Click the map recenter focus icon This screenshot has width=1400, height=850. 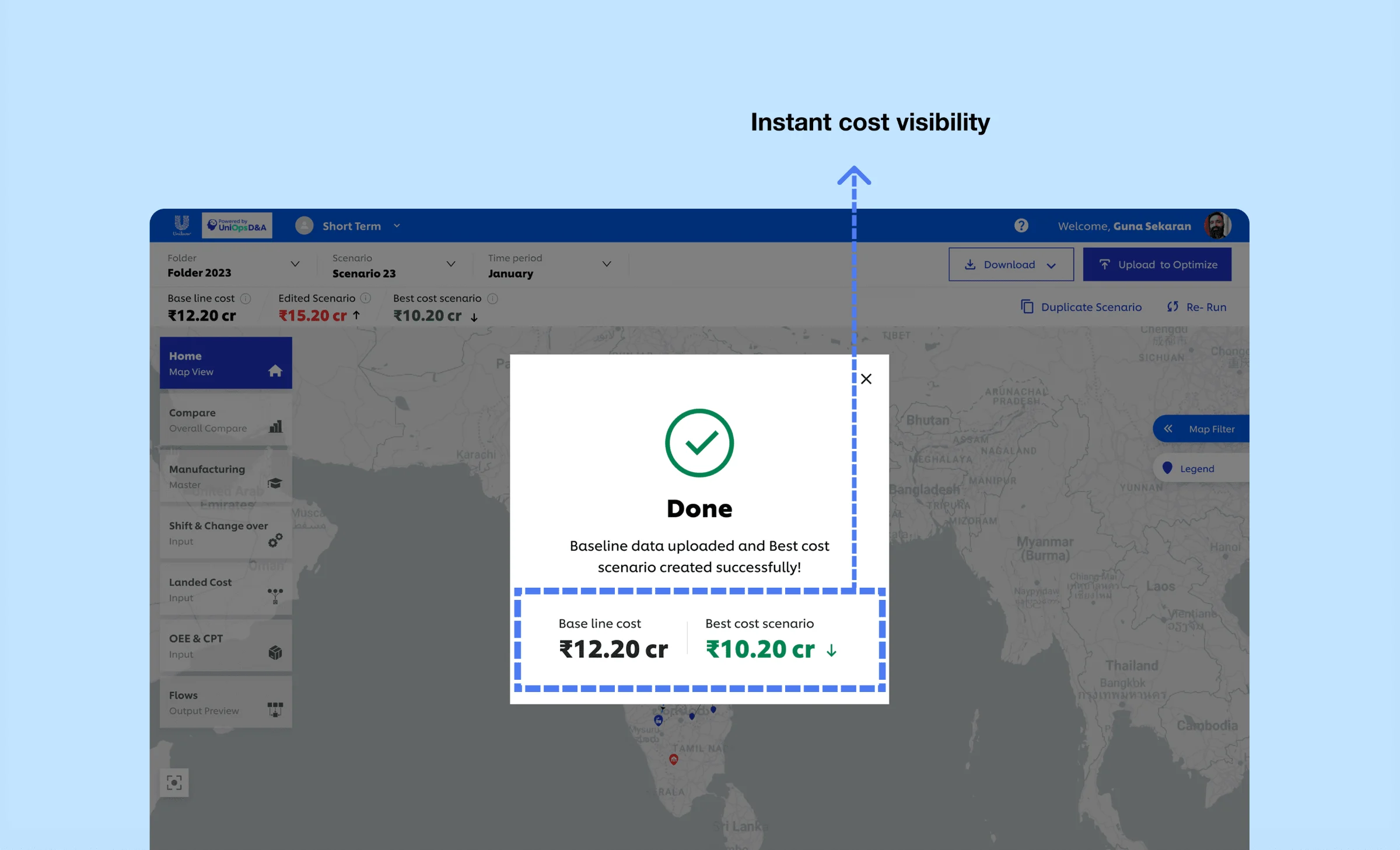(x=174, y=782)
